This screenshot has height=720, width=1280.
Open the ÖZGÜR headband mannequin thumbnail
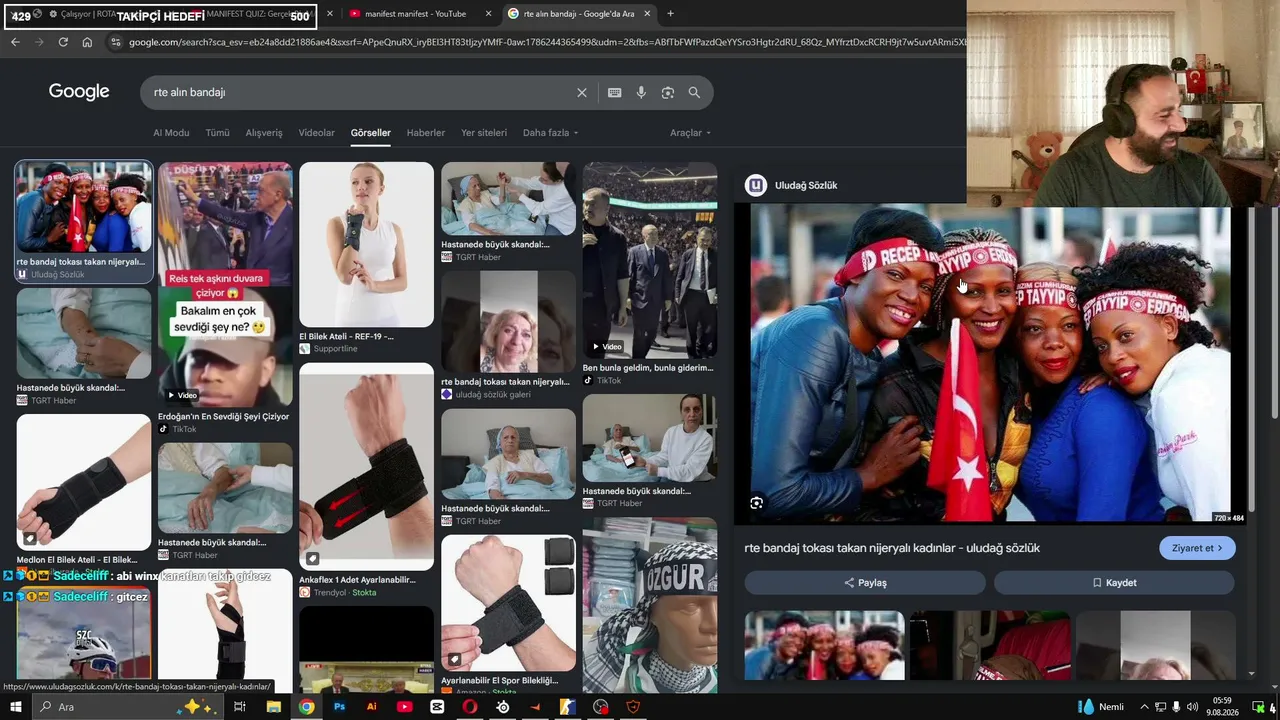click(650, 605)
